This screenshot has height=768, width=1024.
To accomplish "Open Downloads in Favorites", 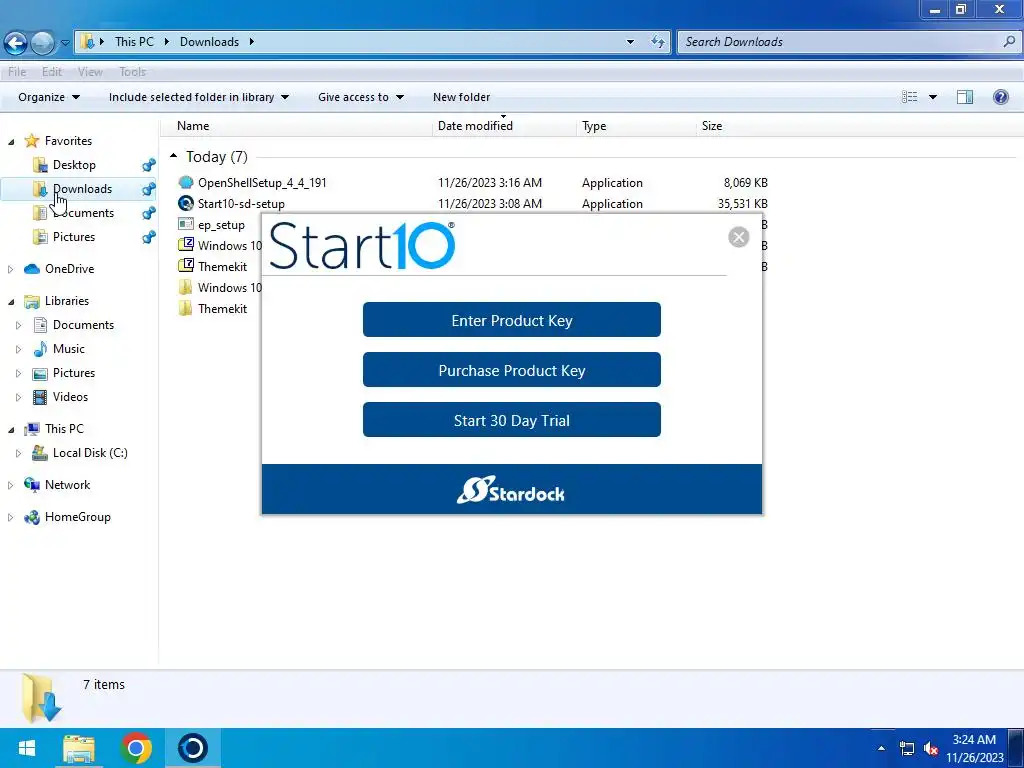I will pos(82,189).
